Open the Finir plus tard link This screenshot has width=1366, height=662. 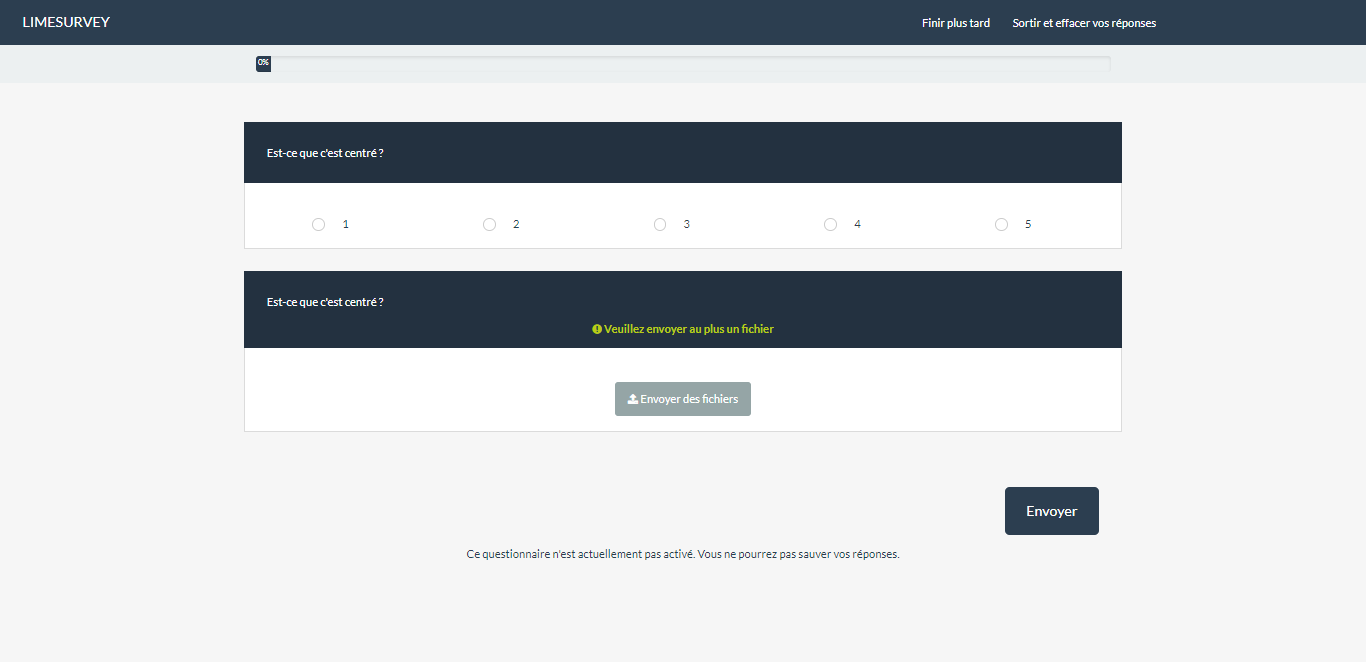[x=955, y=23]
